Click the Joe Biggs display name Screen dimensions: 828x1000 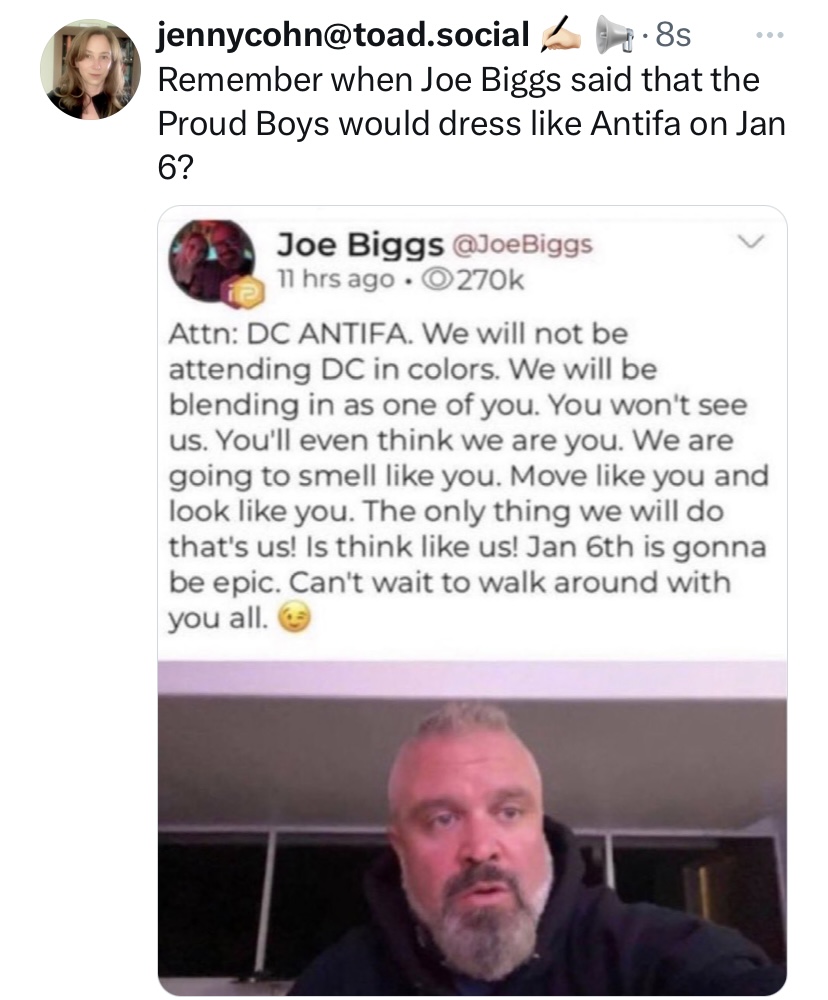(360, 245)
